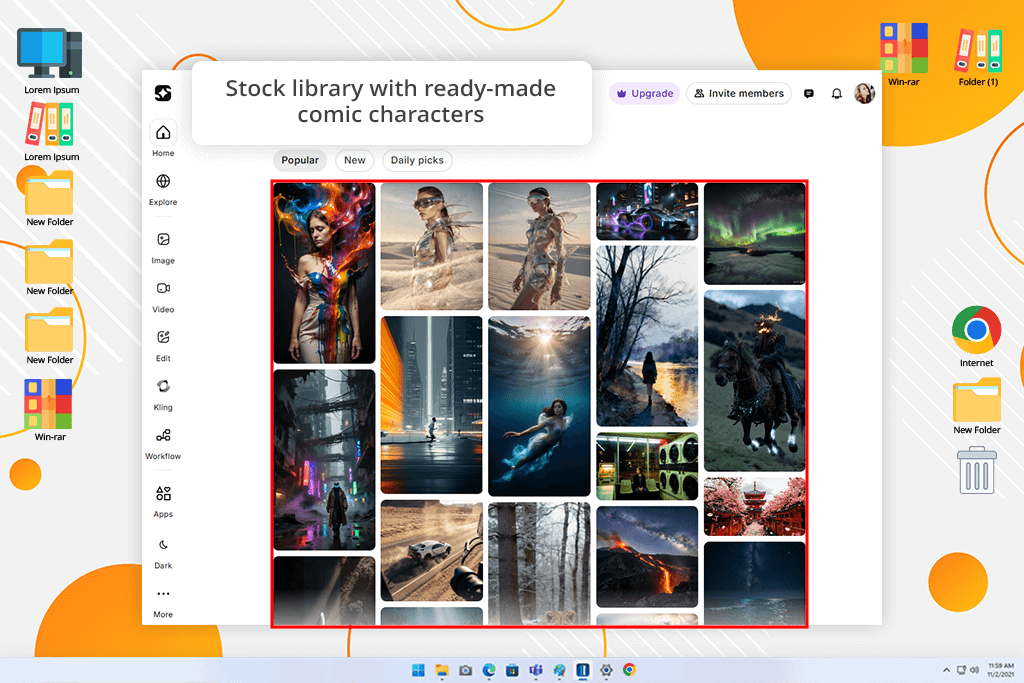Viewport: 1024px width, 683px height.
Task: Open the green aurora borealis image
Action: coord(754,233)
